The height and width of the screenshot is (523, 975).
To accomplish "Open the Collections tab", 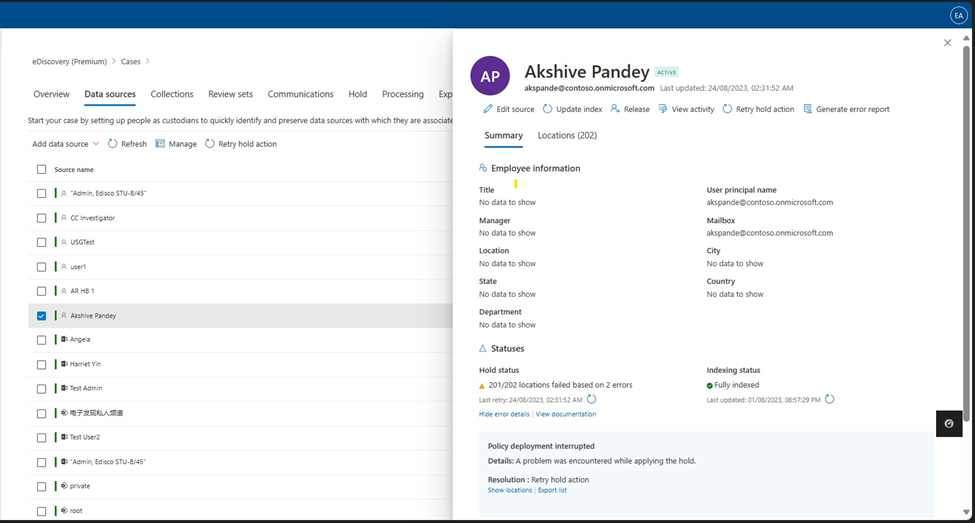I will pyautogui.click(x=172, y=94).
